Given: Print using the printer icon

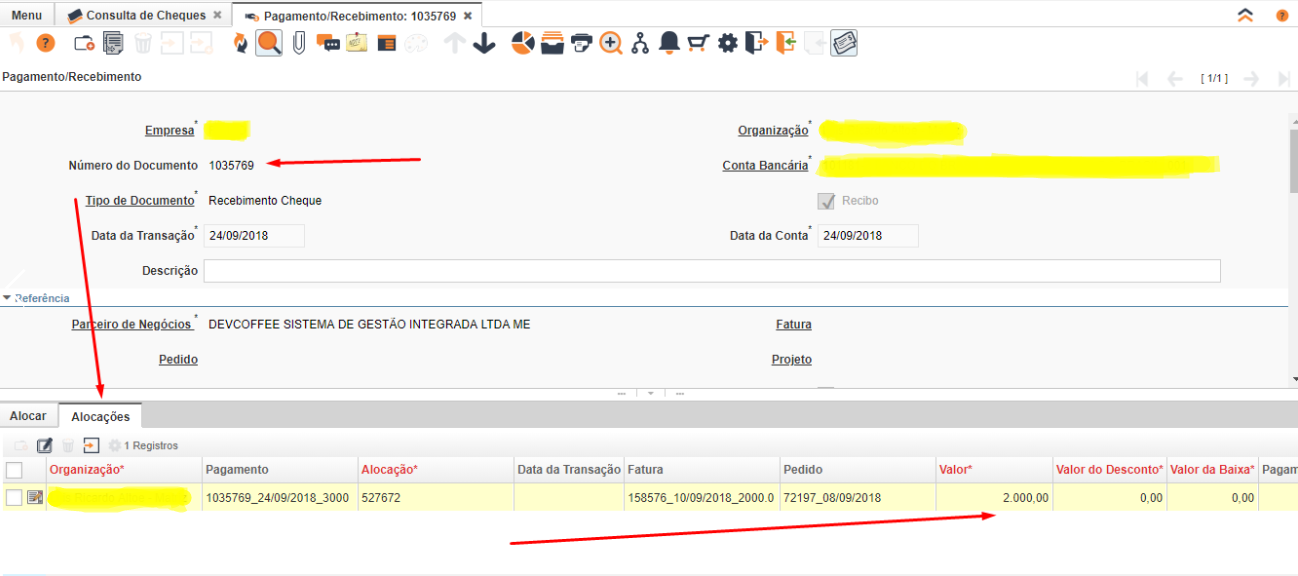Looking at the screenshot, I should point(581,43).
